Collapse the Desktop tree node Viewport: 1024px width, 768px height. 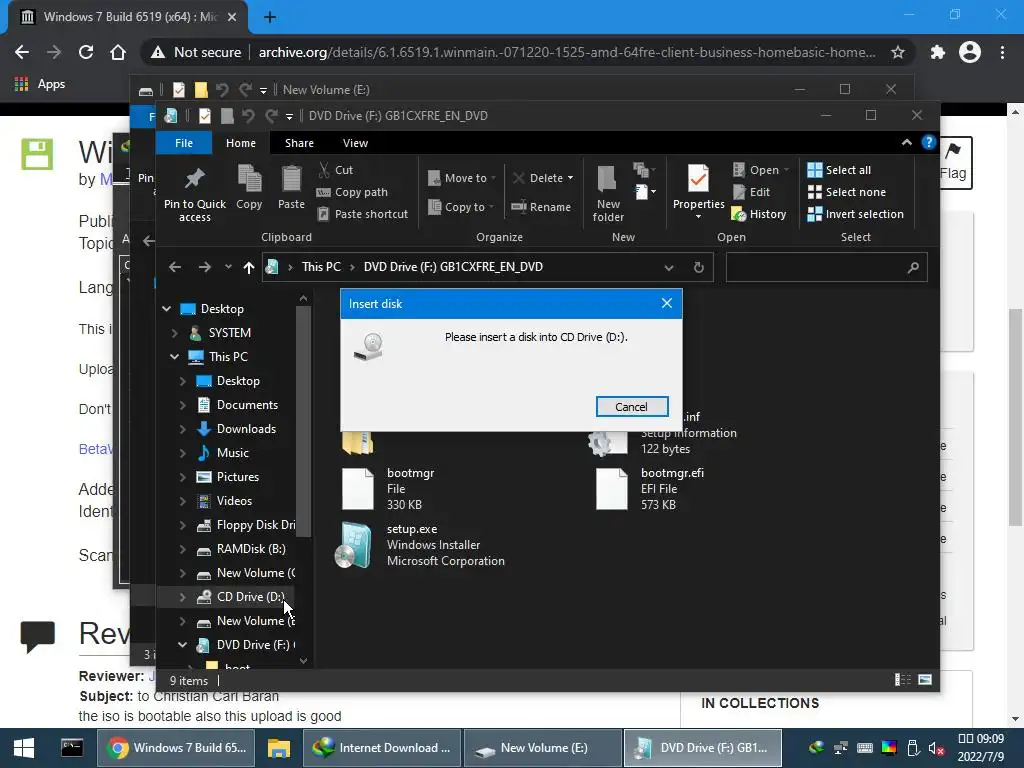tap(167, 309)
